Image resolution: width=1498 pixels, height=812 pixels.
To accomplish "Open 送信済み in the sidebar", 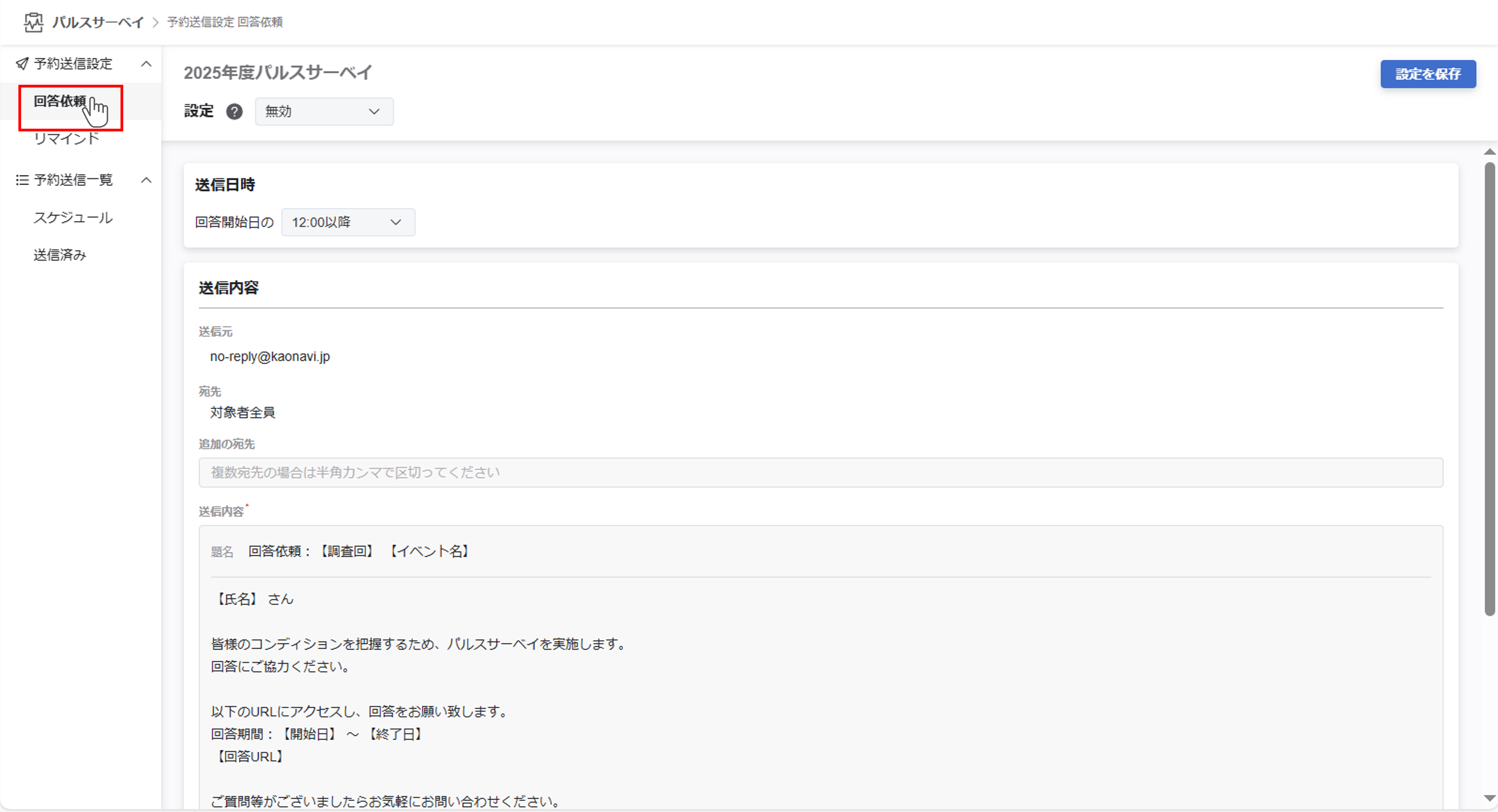I will click(60, 255).
